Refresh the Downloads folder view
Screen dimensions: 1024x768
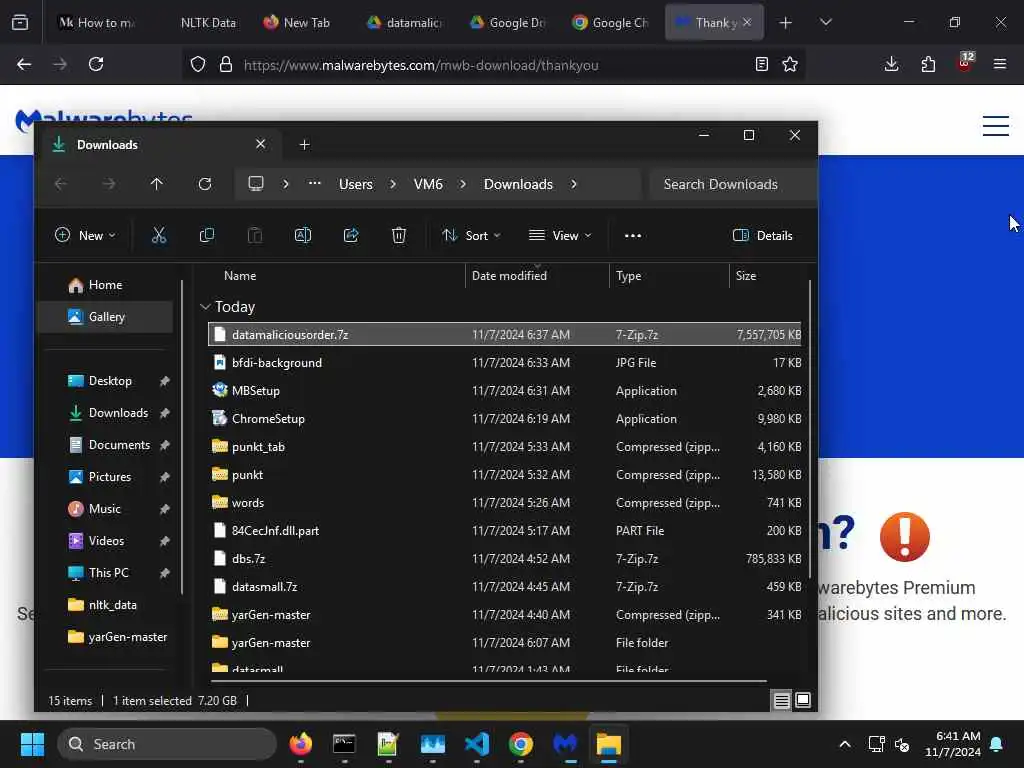pos(205,184)
